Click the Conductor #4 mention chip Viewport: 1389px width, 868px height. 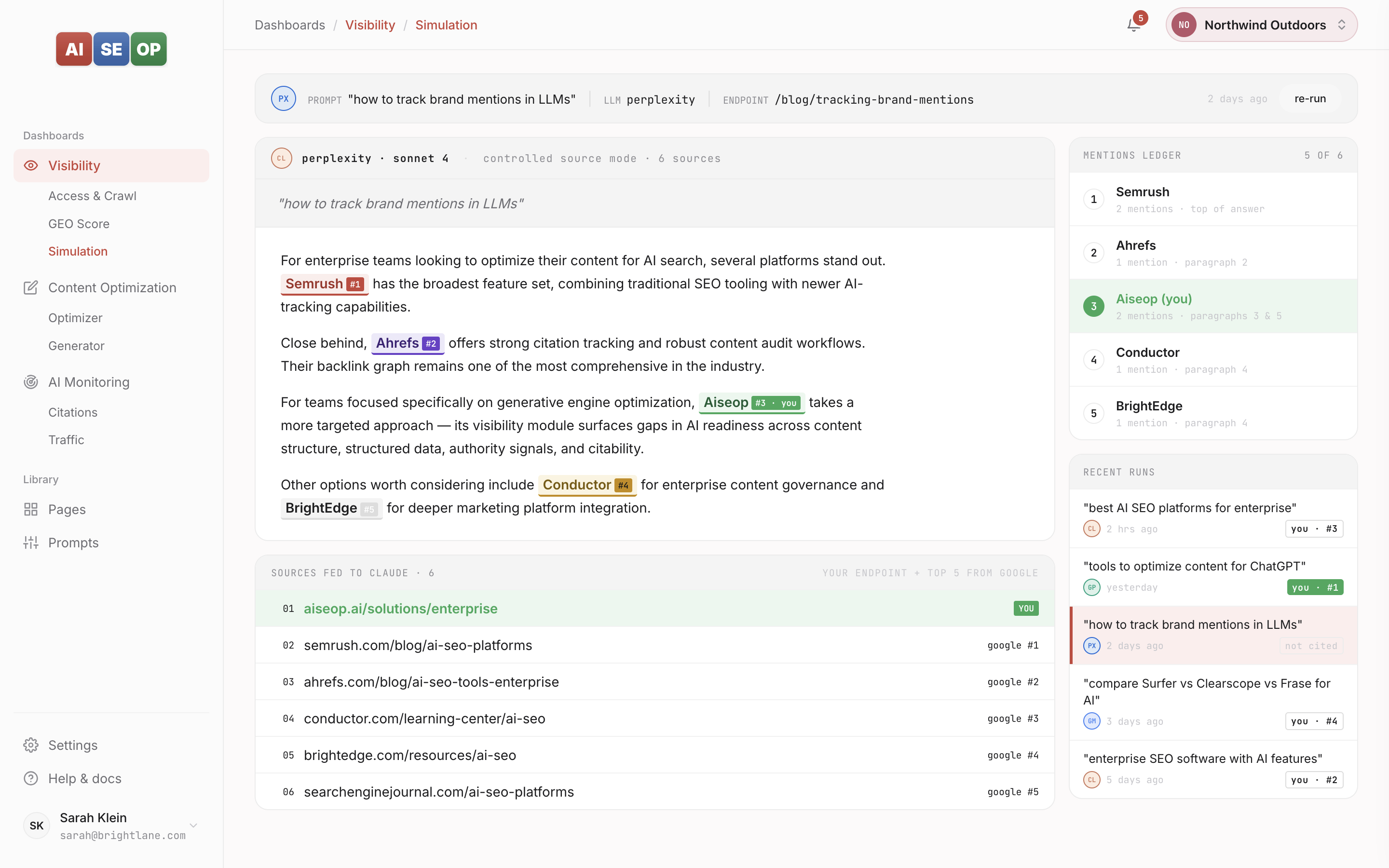[x=587, y=485]
